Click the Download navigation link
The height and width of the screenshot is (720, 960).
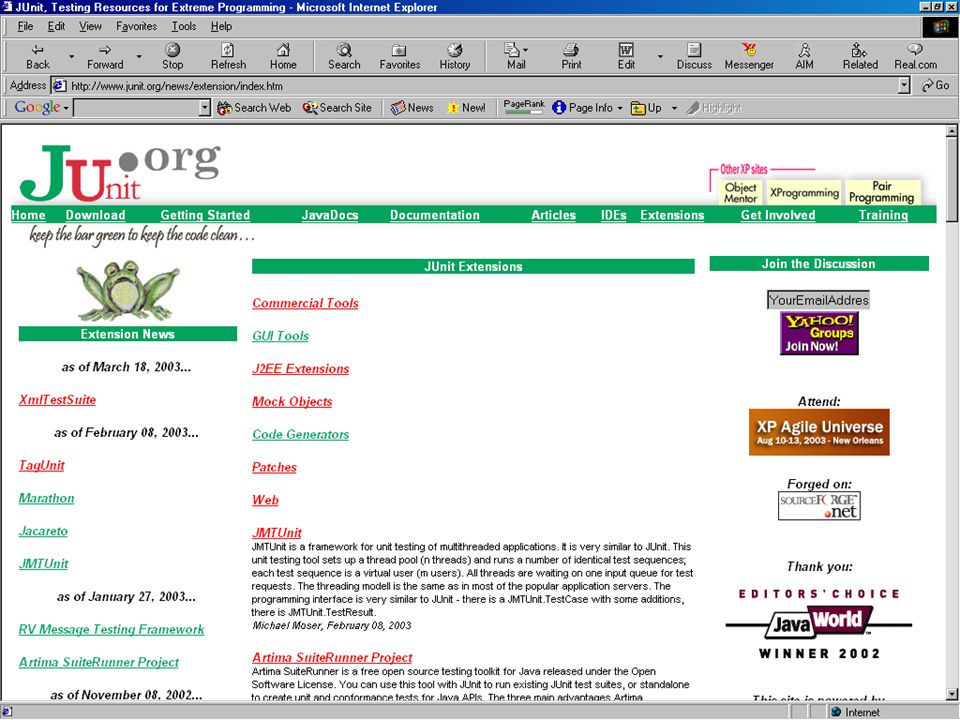pos(96,215)
